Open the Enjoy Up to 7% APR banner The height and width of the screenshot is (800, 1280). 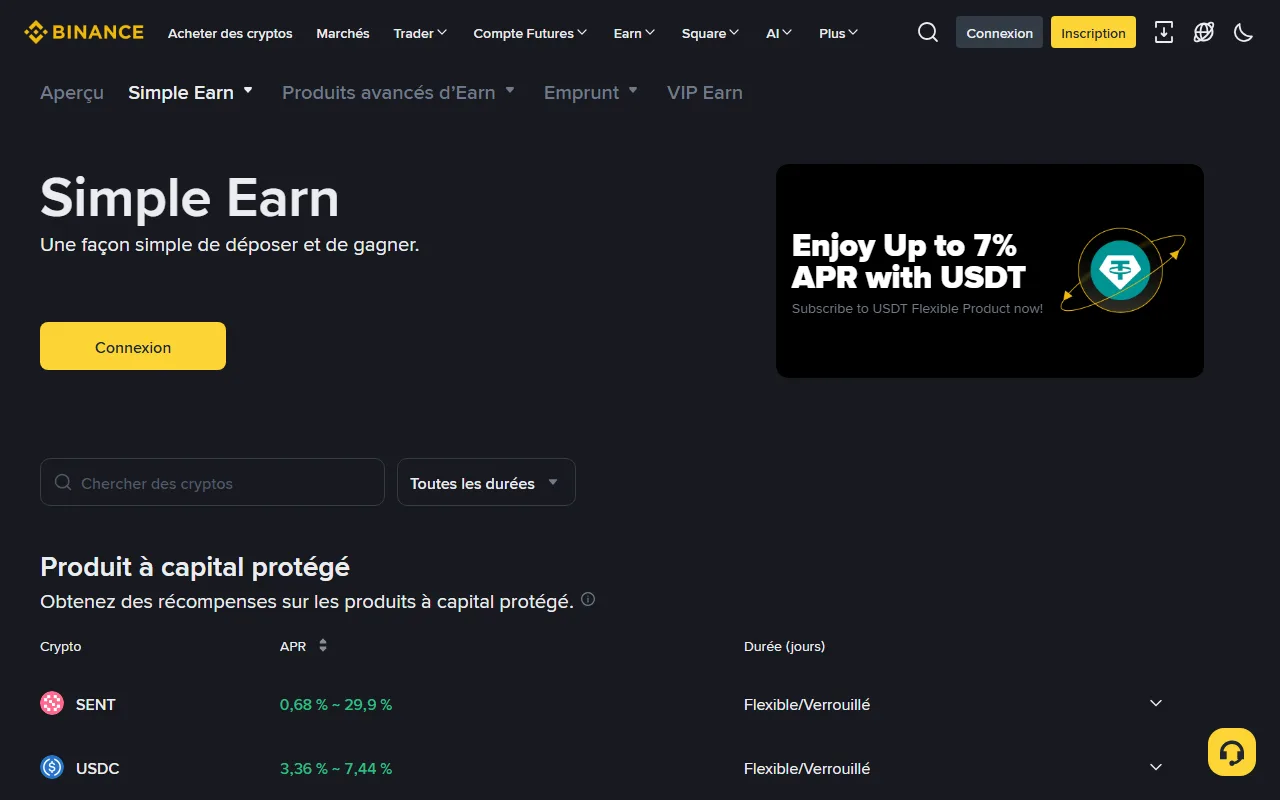click(990, 271)
